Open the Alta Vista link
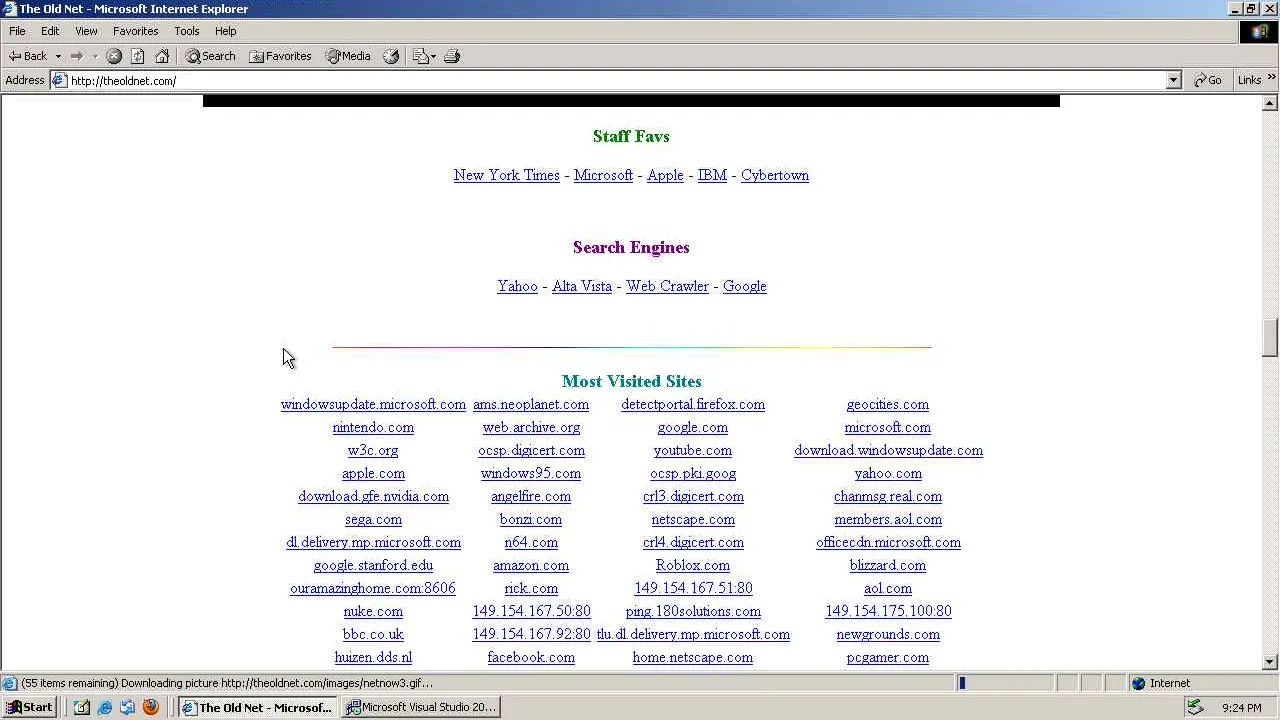Screen dimensions: 1280x720 582,286
